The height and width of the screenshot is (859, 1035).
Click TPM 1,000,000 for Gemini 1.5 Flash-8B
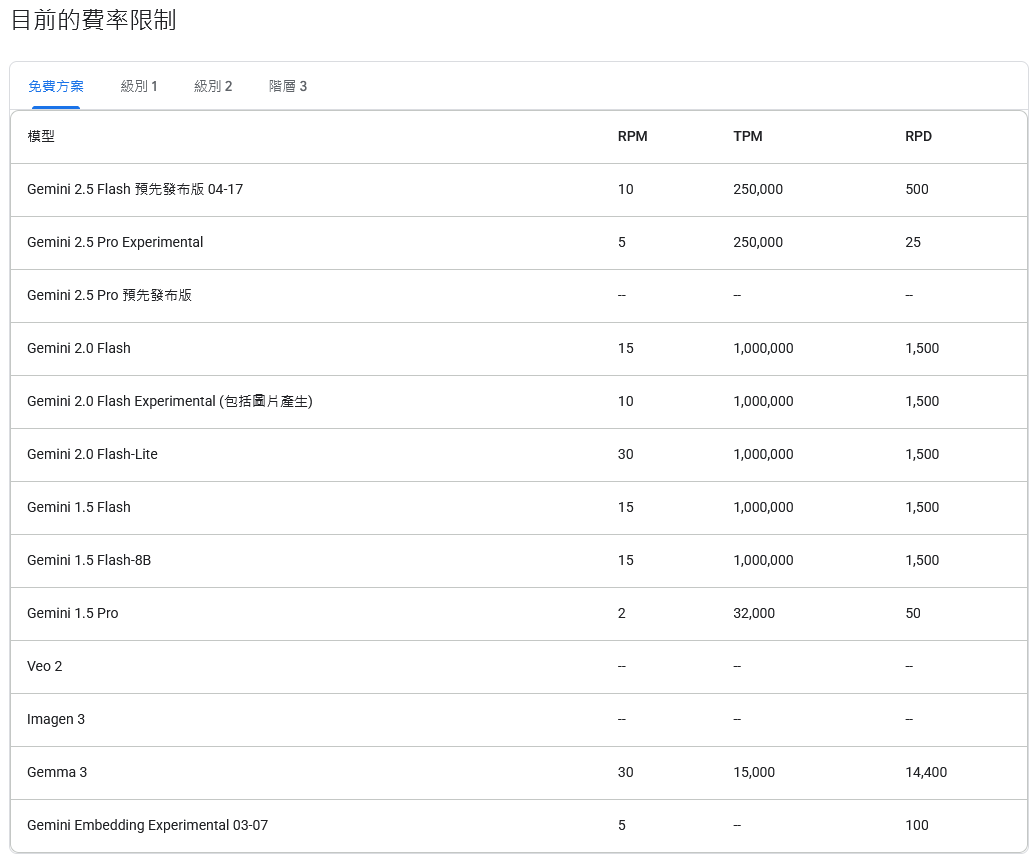[763, 560]
